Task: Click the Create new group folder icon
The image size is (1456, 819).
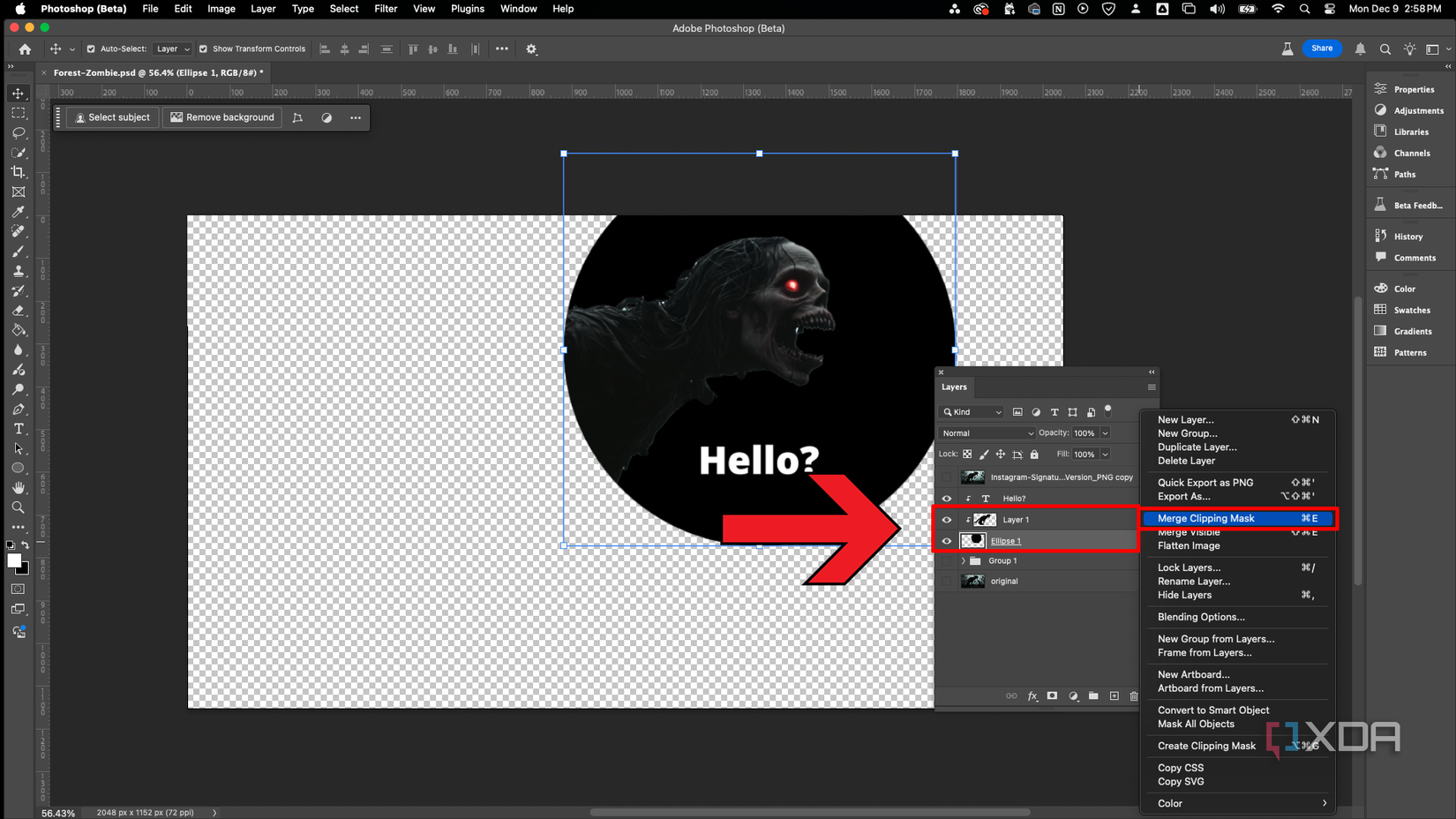Action: 1093,696
